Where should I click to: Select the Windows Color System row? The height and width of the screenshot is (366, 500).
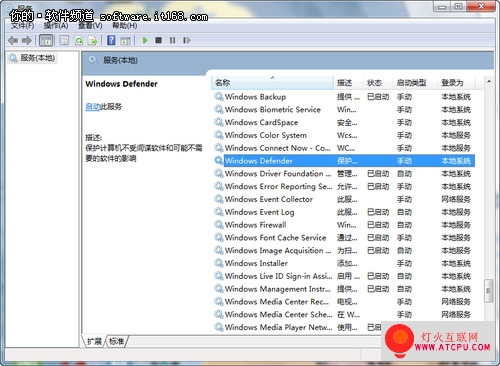click(x=344, y=135)
